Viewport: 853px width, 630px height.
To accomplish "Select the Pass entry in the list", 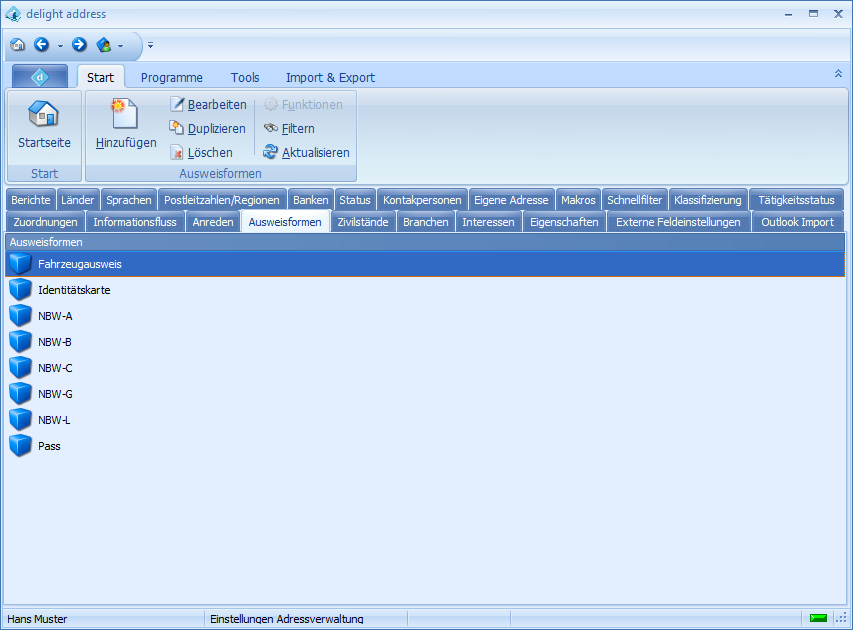I will tap(49, 446).
